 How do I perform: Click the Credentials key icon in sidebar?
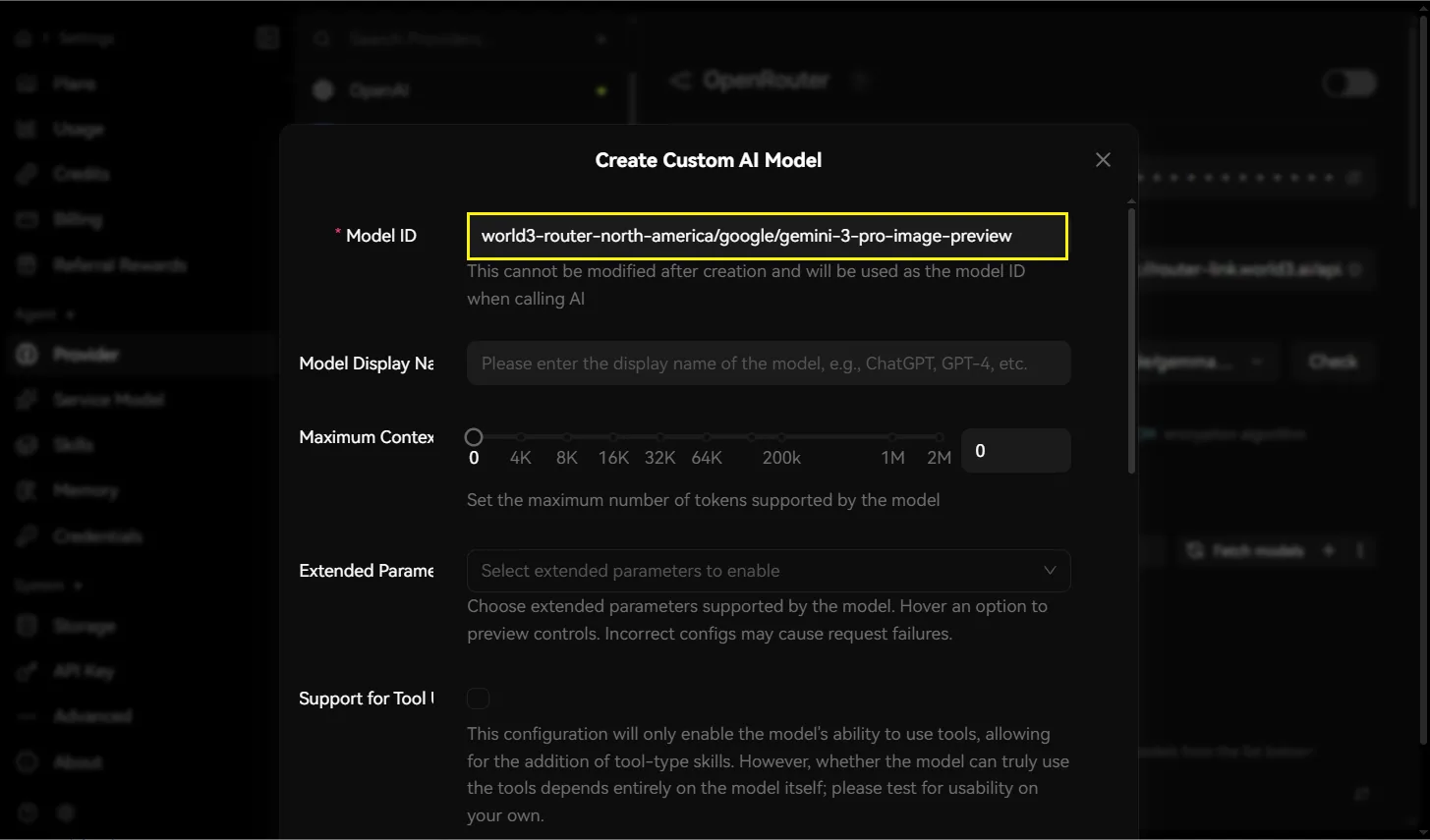(28, 535)
